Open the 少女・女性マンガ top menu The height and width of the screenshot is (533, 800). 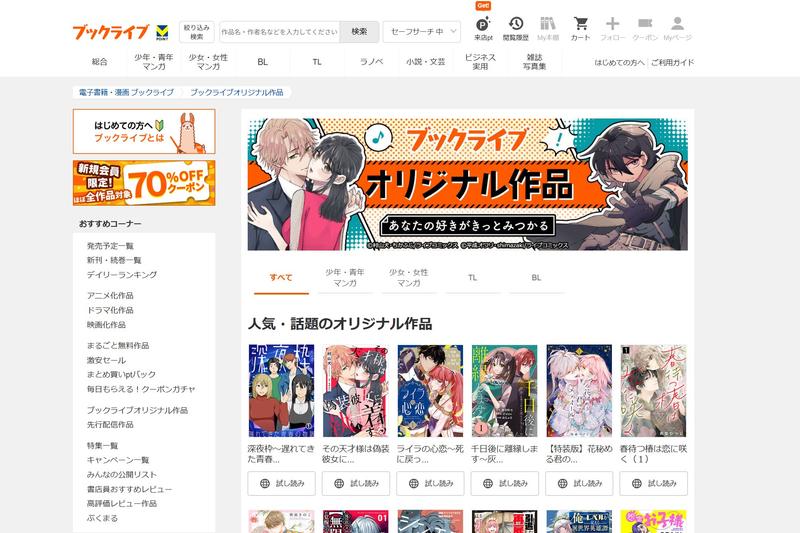[208, 62]
